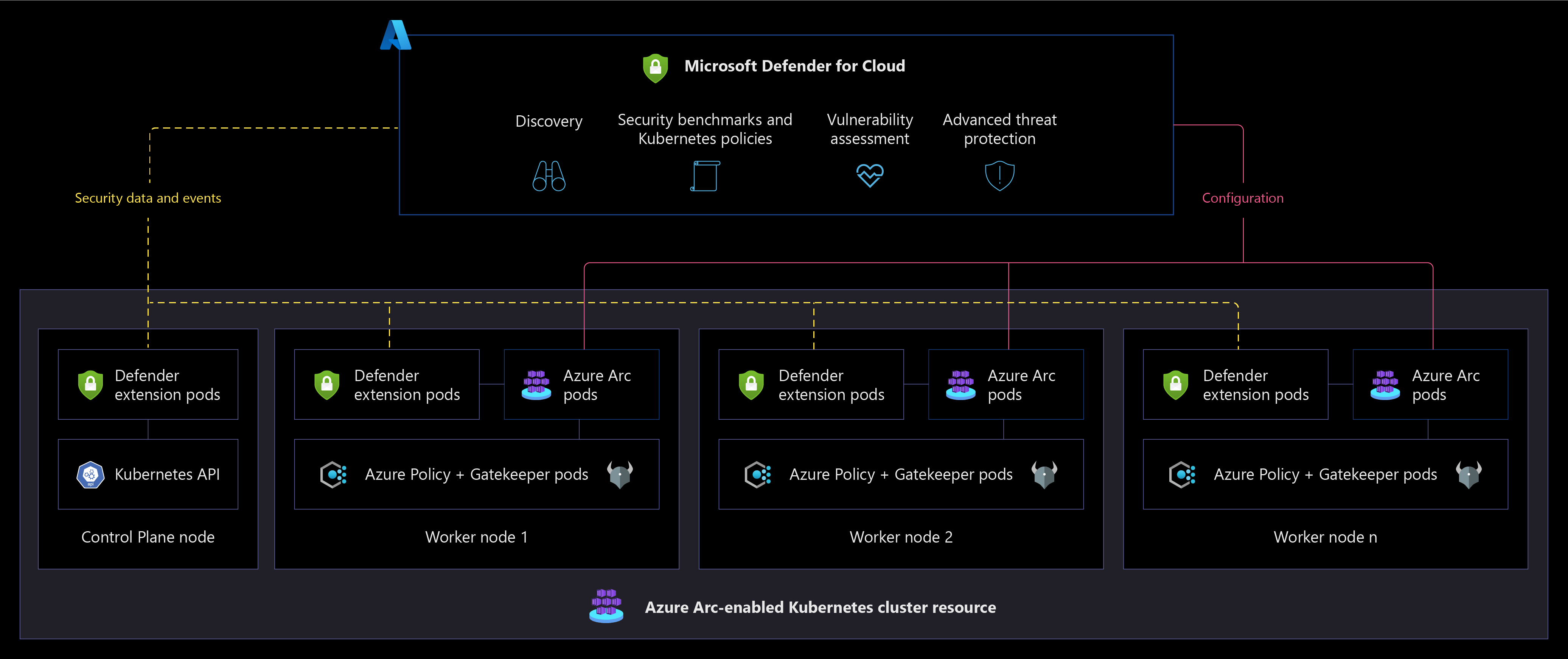Click Azure Arc pods text in Worker node 1
Image resolution: width=1568 pixels, height=659 pixels.
(597, 385)
